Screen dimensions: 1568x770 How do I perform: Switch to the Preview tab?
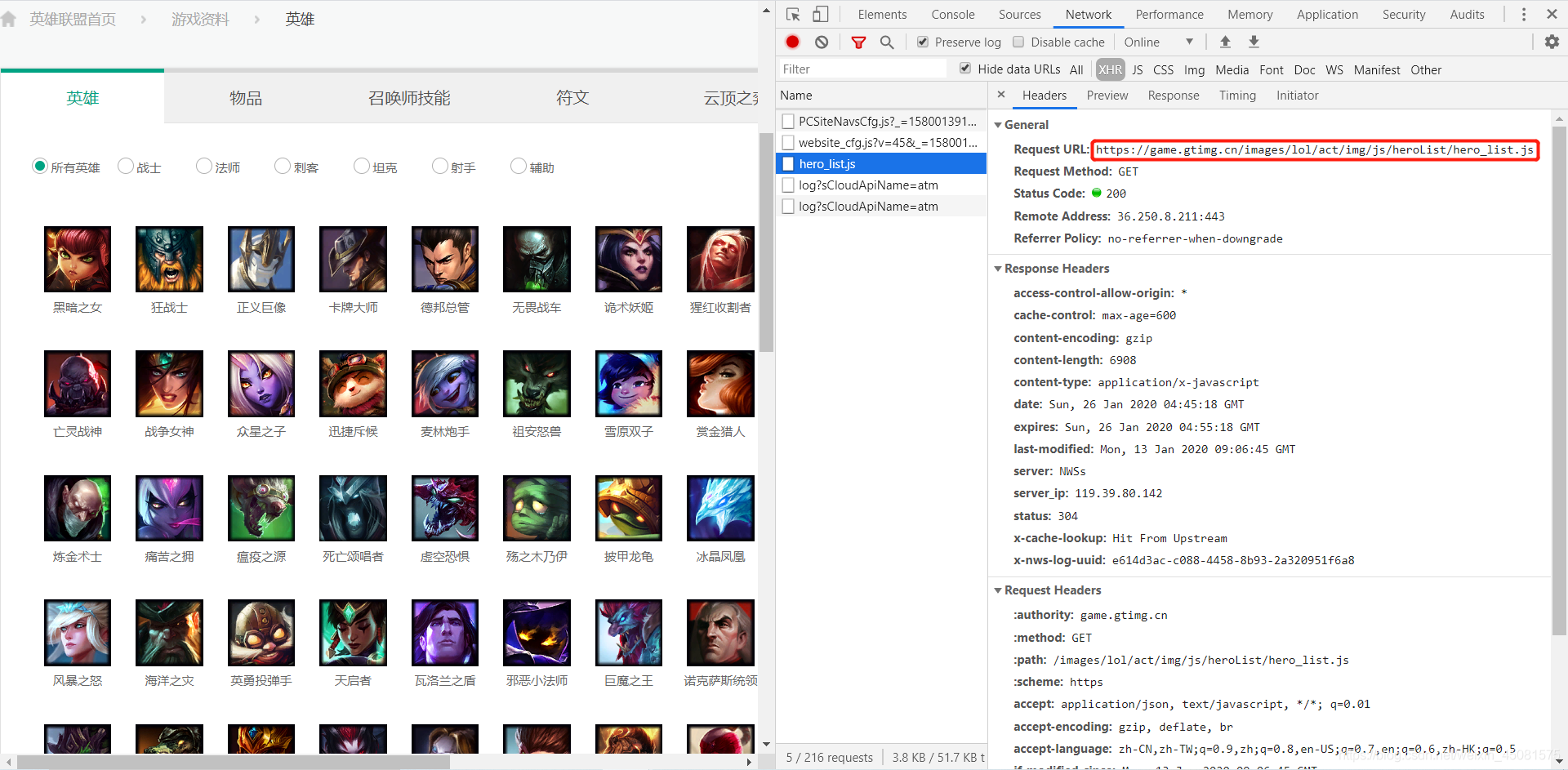pos(1107,95)
